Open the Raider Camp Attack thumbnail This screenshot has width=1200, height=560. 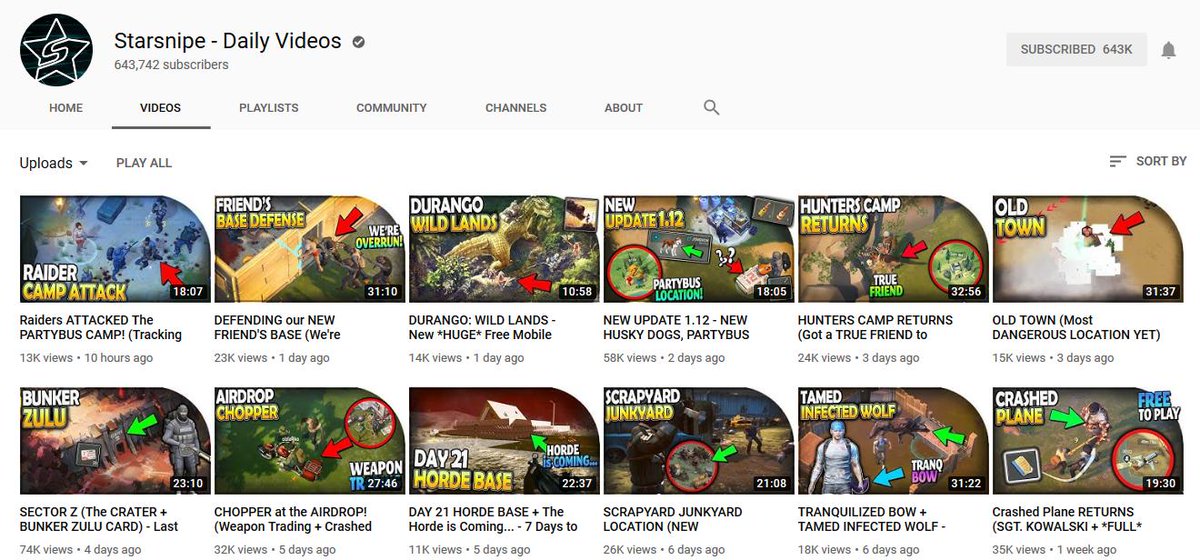coord(115,249)
